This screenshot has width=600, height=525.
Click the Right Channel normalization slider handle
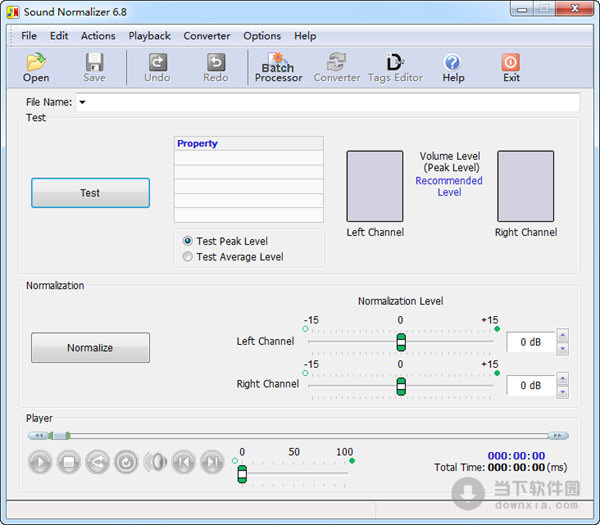401,386
